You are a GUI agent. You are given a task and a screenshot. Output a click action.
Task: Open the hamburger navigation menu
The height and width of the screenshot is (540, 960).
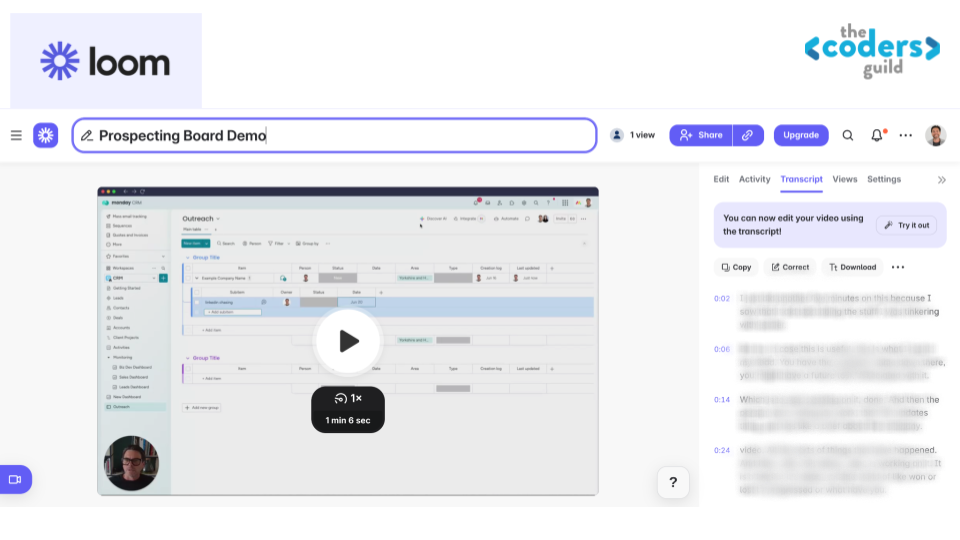[16, 135]
